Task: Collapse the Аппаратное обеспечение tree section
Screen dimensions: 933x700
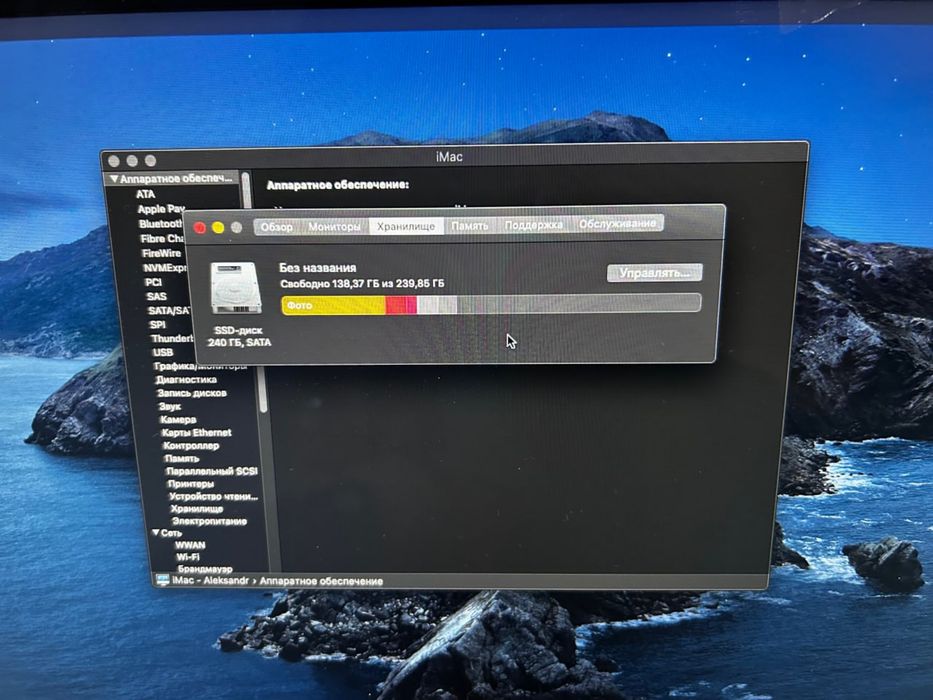Action: [114, 179]
